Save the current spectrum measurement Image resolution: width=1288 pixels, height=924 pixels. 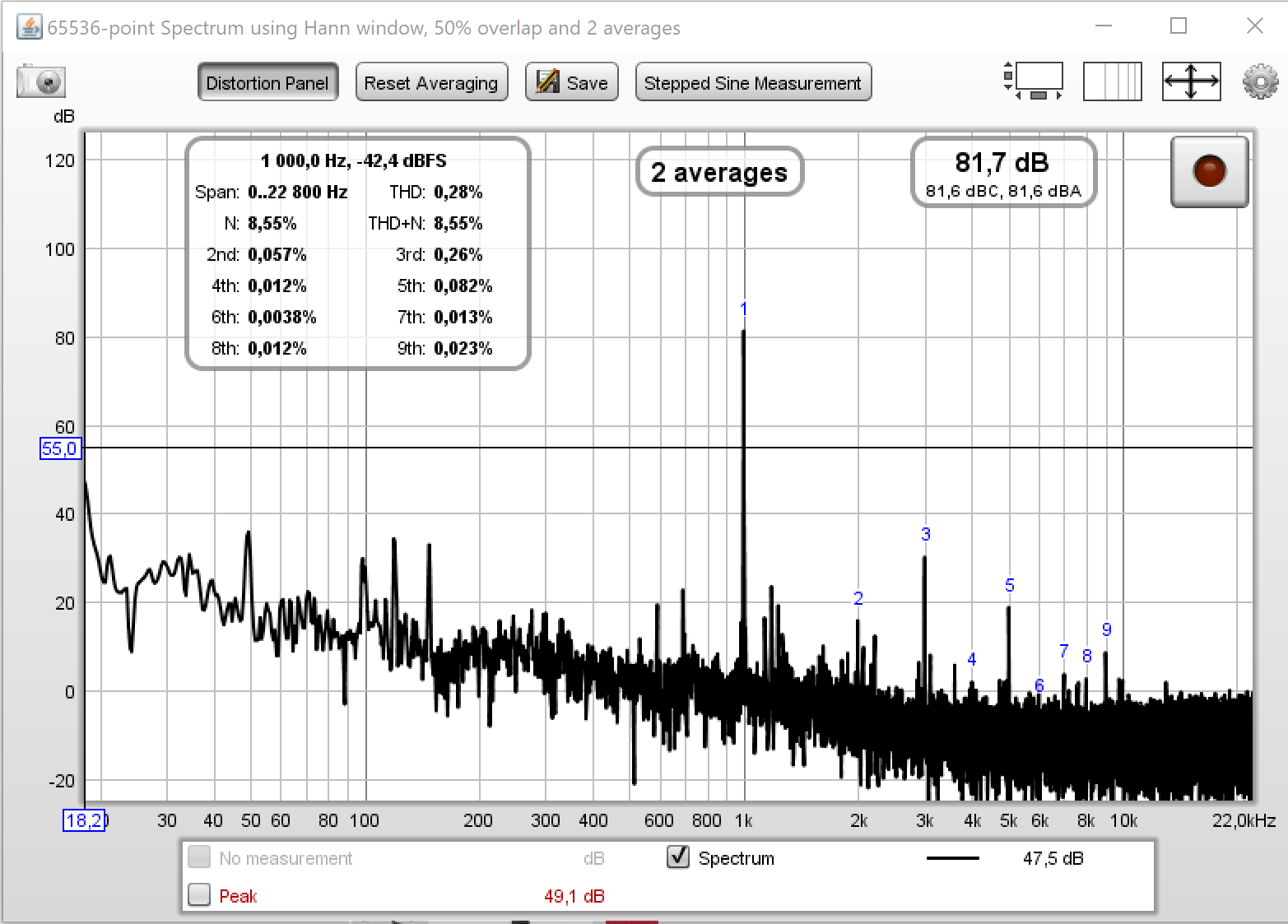tap(572, 83)
